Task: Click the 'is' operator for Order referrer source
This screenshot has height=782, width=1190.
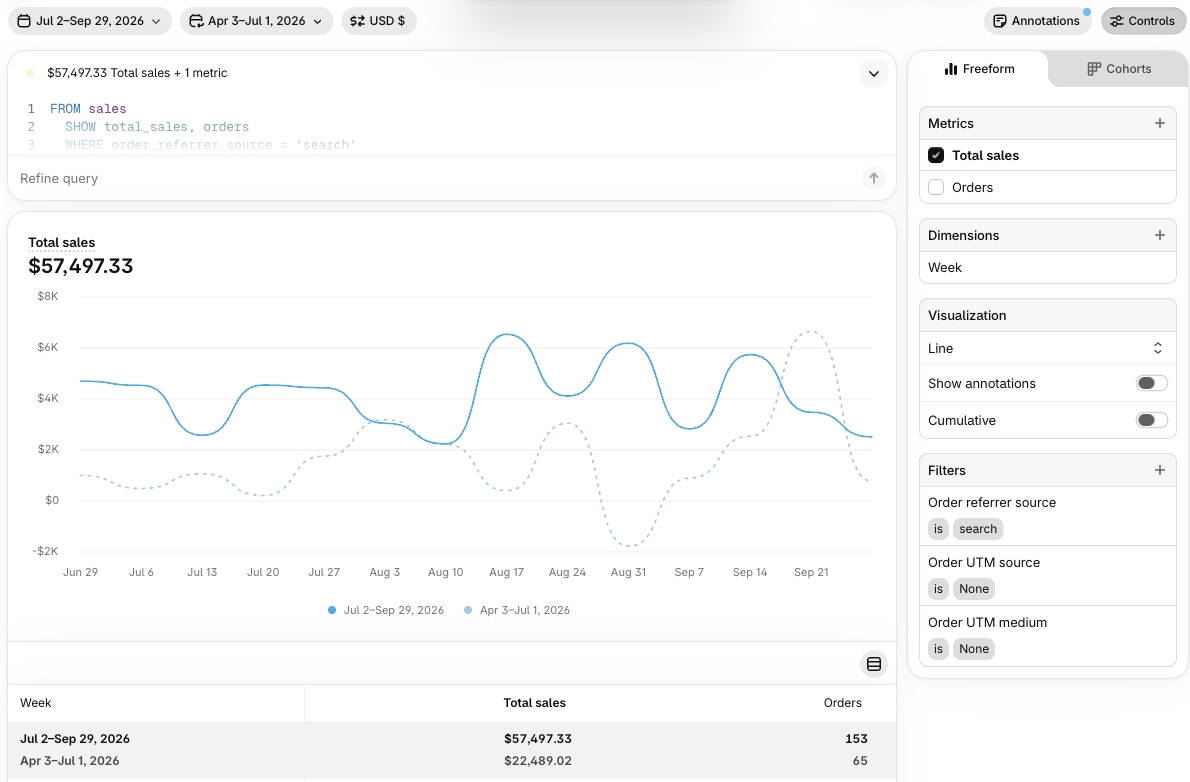Action: coord(938,529)
